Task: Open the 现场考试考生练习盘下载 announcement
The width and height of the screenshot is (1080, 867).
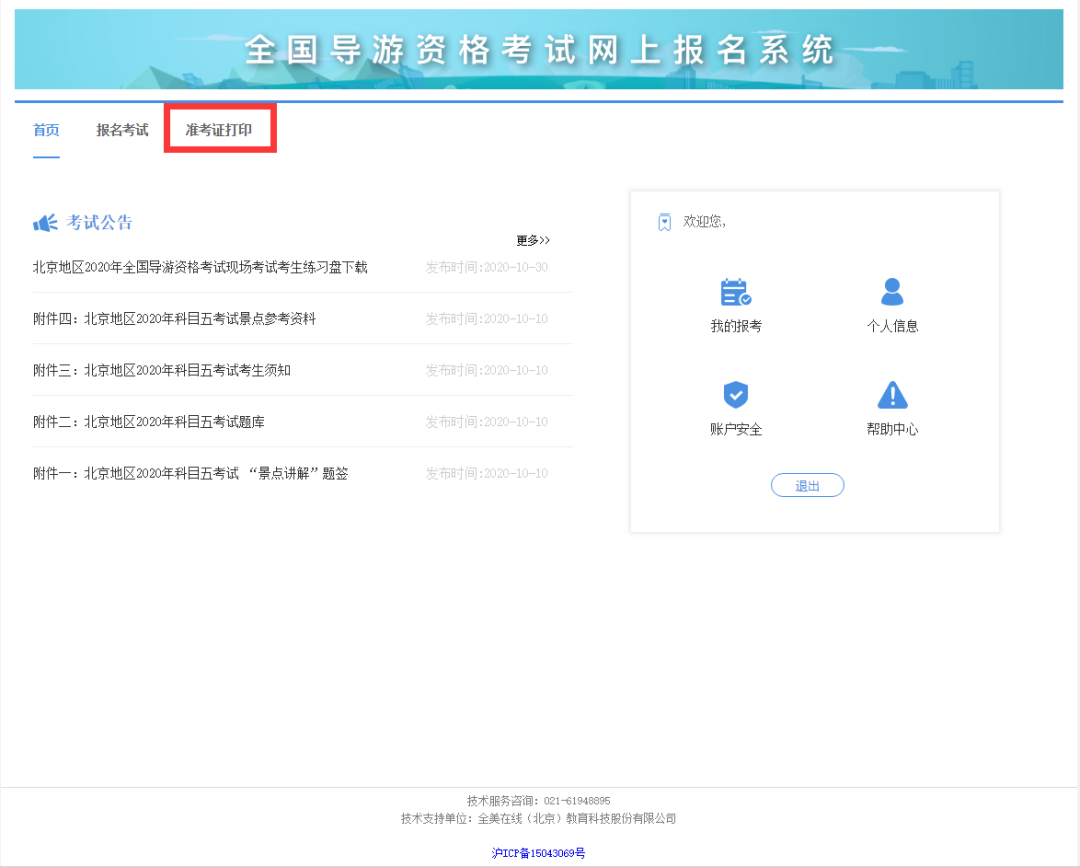Action: [200, 267]
